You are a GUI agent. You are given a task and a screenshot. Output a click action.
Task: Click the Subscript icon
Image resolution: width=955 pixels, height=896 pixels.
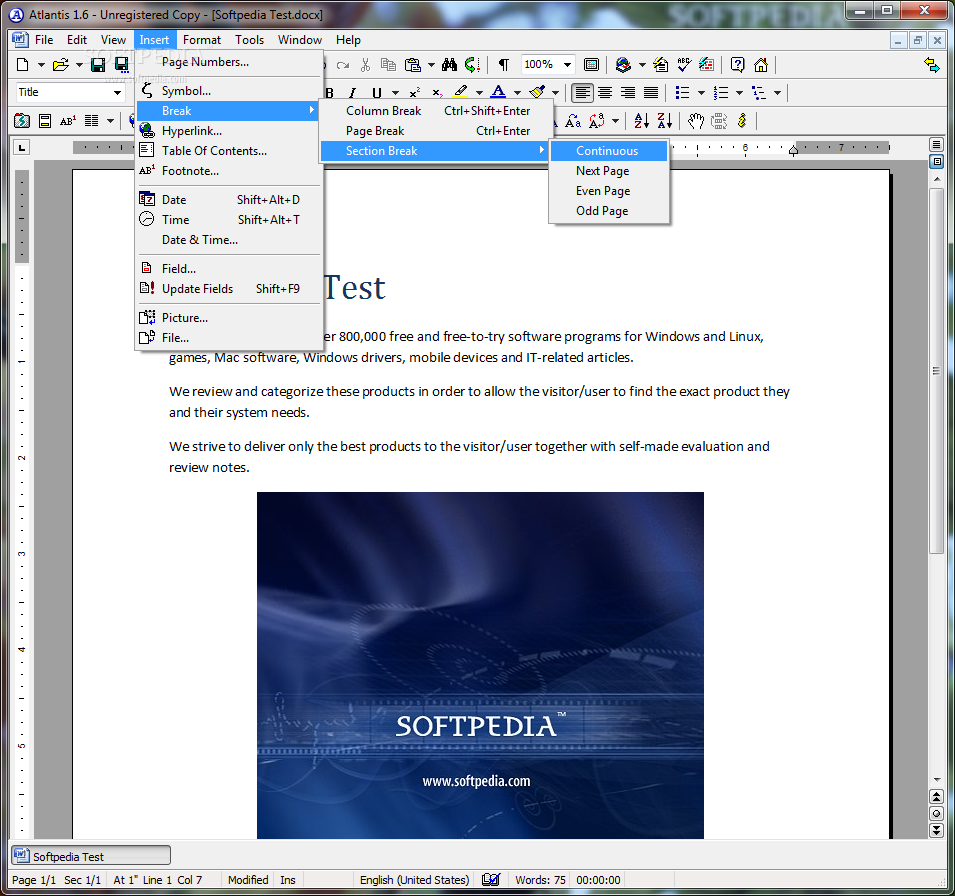click(x=437, y=93)
